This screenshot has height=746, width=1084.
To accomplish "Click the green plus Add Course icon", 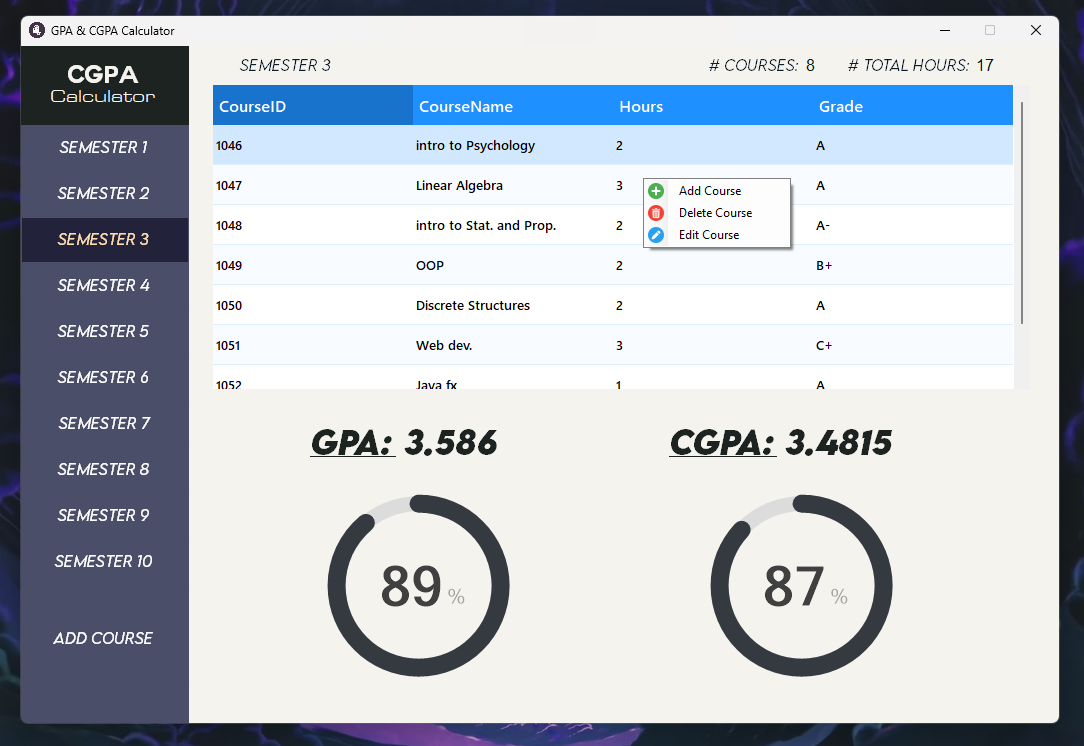I will click(x=655, y=190).
